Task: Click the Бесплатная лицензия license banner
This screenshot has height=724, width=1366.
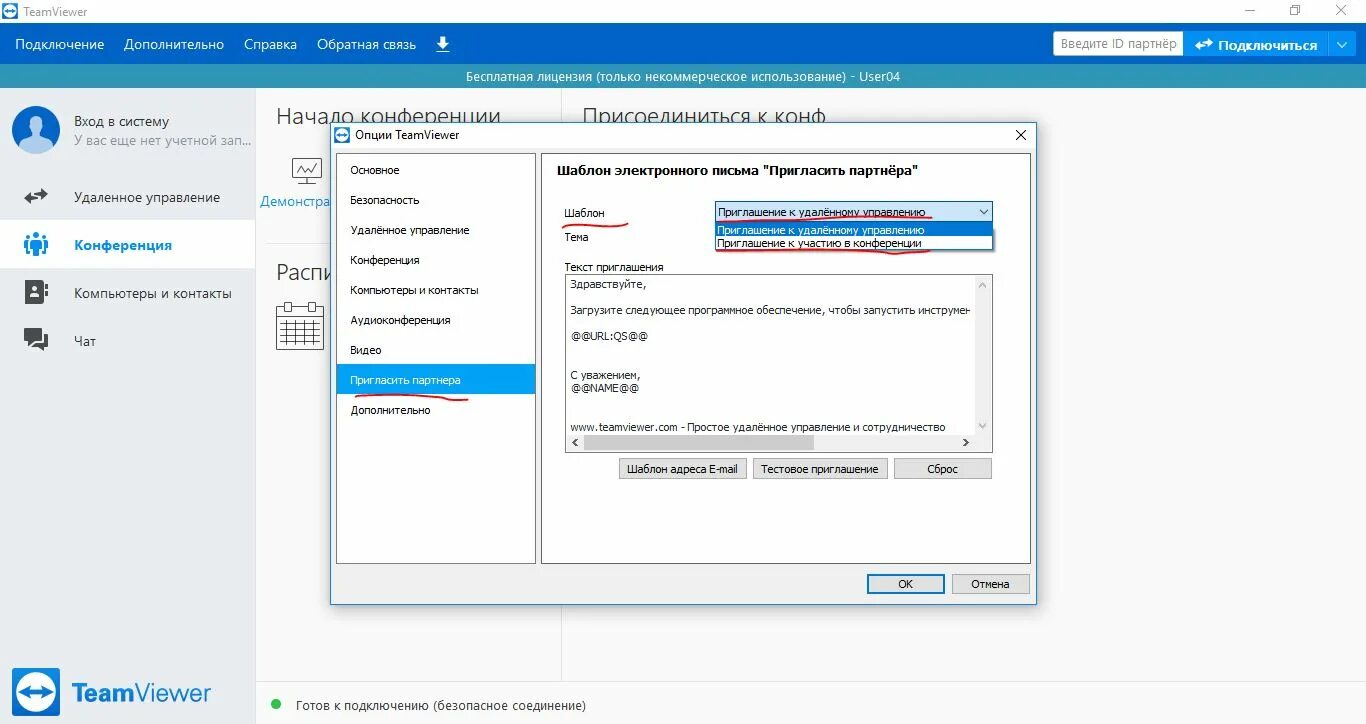Action: [683, 77]
